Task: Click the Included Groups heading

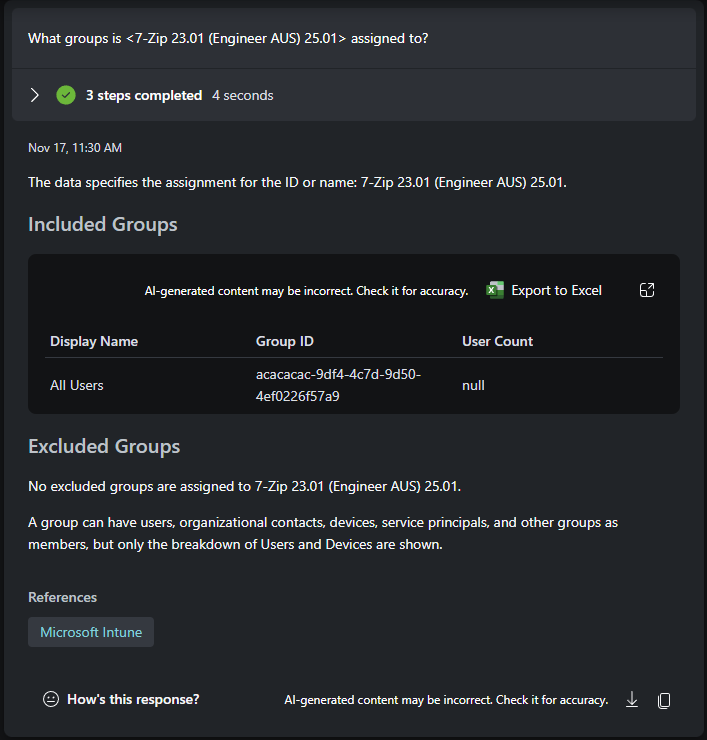Action: coord(103,224)
